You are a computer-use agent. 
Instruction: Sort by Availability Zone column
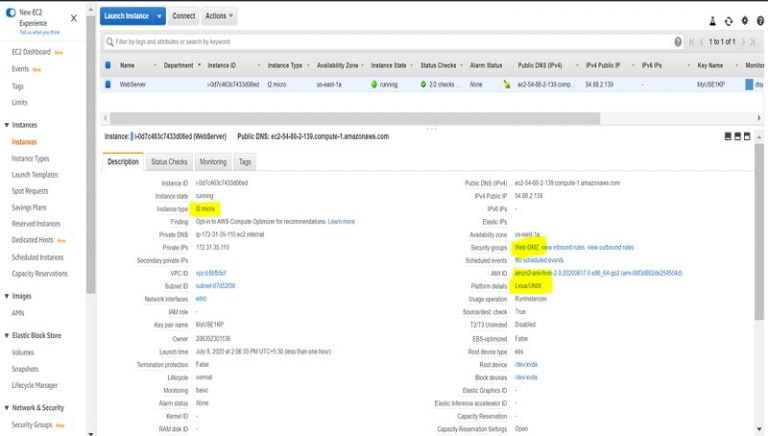click(337, 65)
